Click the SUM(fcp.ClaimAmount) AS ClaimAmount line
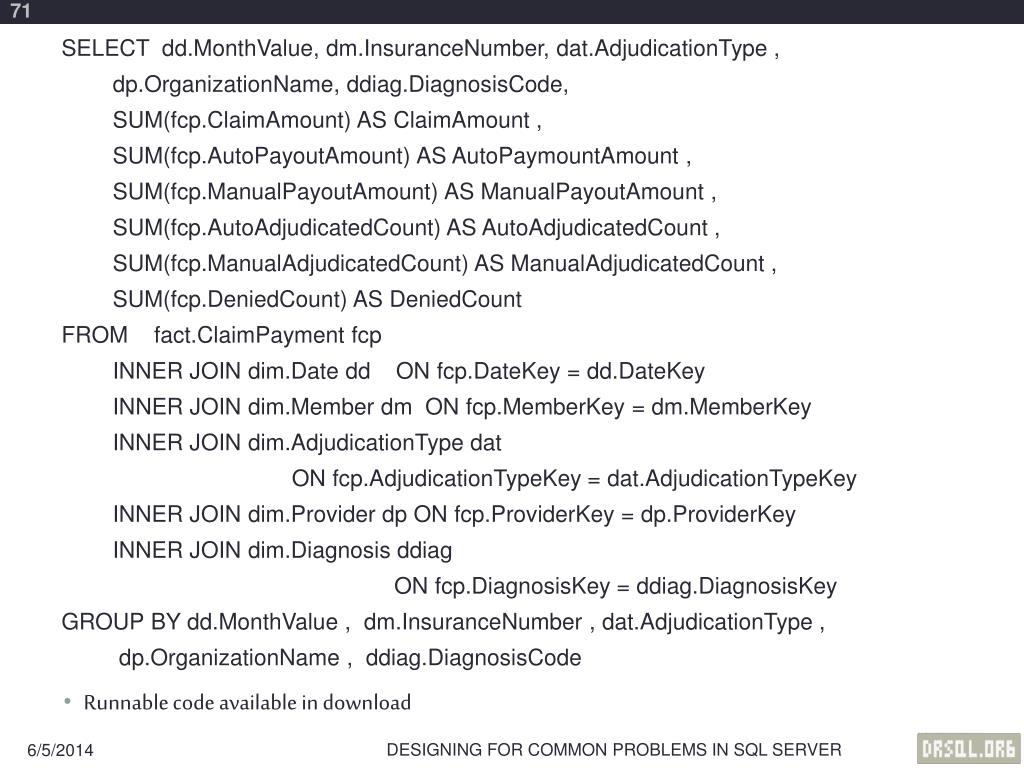Screen dimensions: 1024x768 [x=327, y=120]
